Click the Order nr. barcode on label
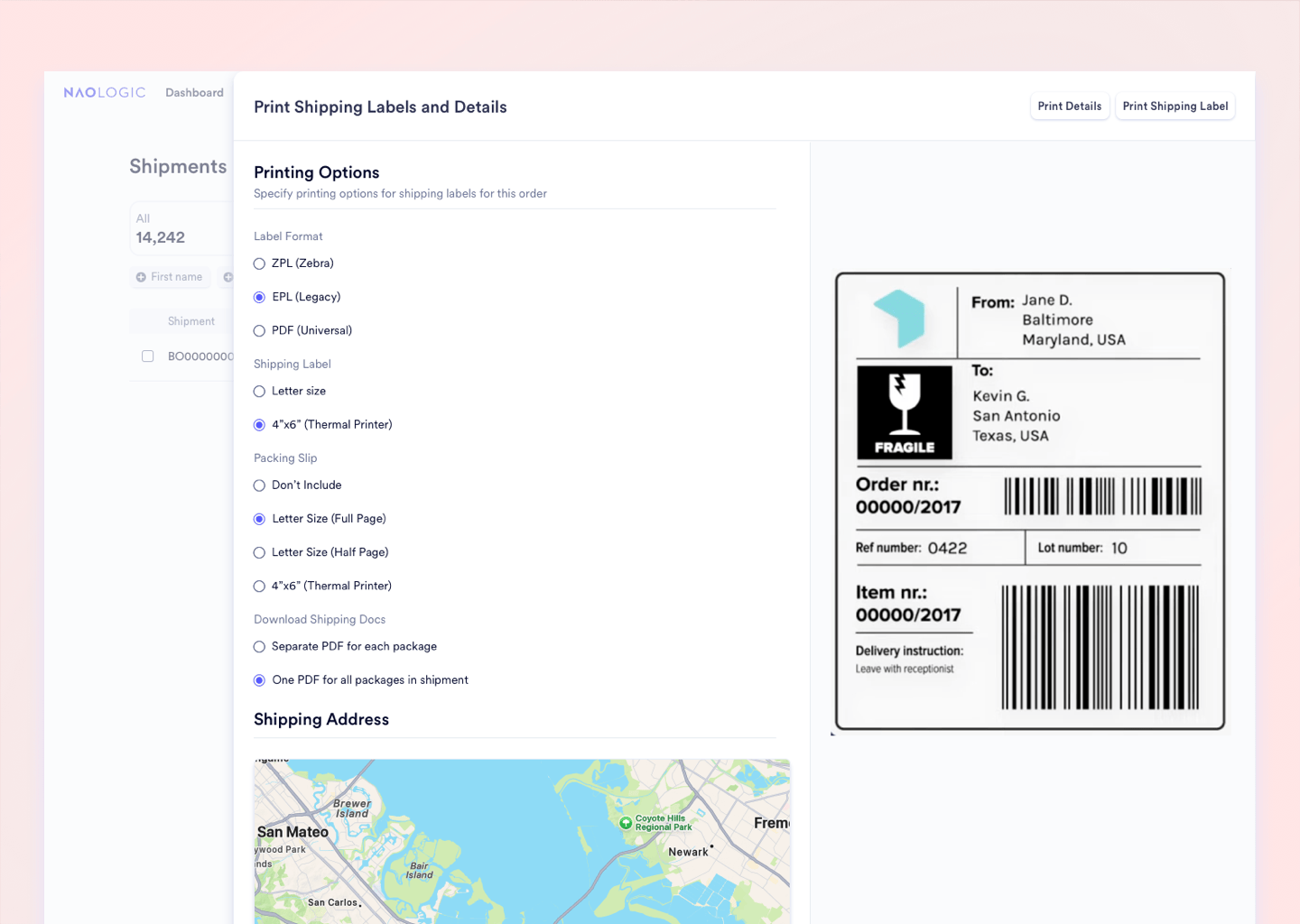This screenshot has height=924, width=1300. pos(1103,496)
